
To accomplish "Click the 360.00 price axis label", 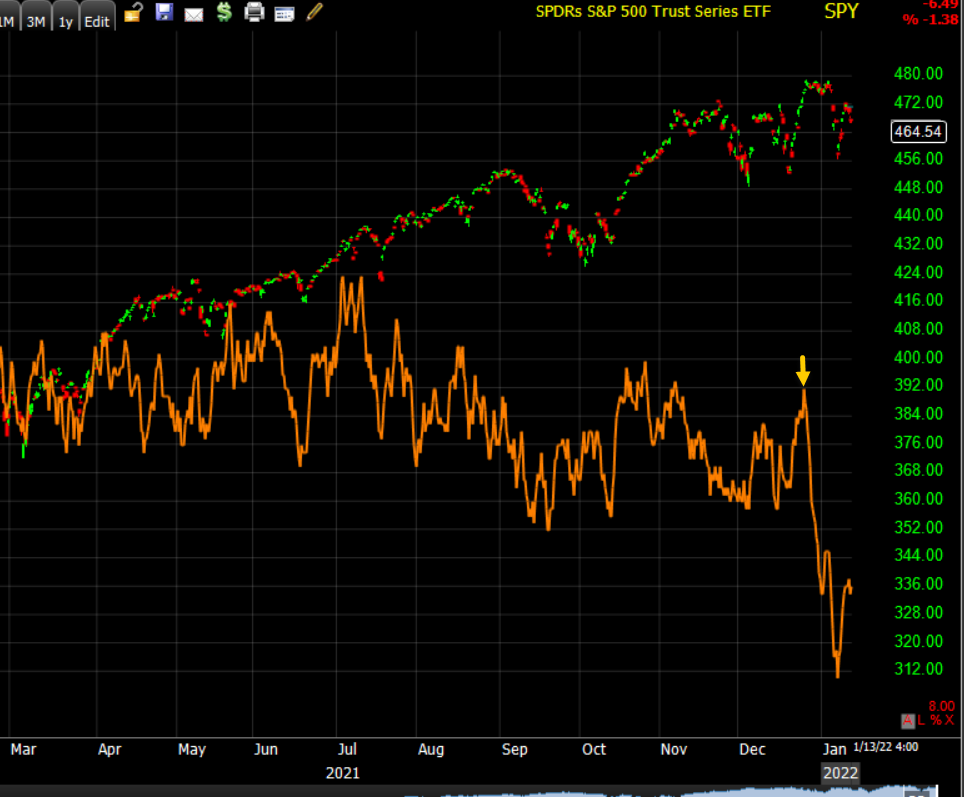I will [x=919, y=499].
